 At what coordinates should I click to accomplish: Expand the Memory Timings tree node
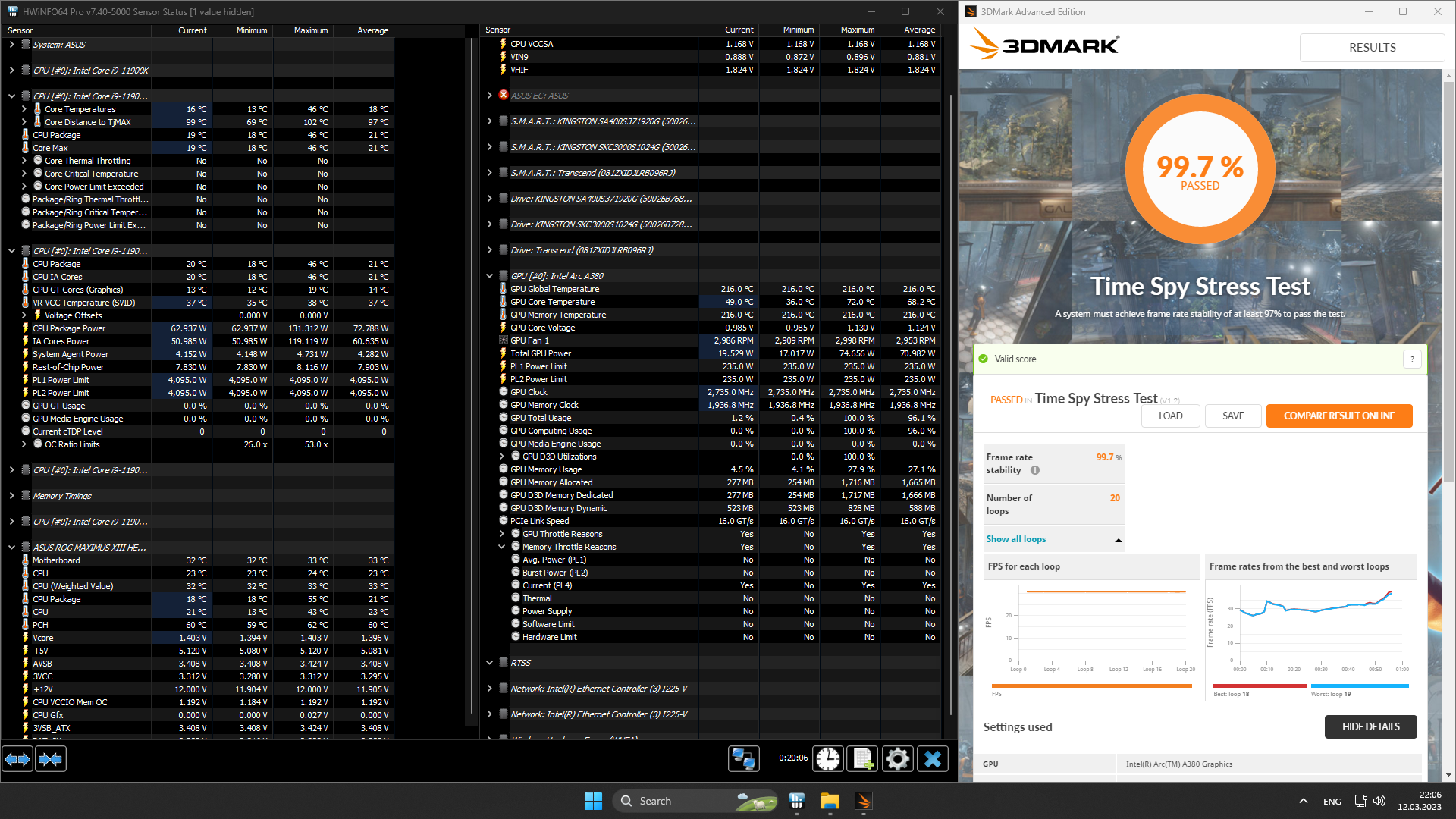11,496
